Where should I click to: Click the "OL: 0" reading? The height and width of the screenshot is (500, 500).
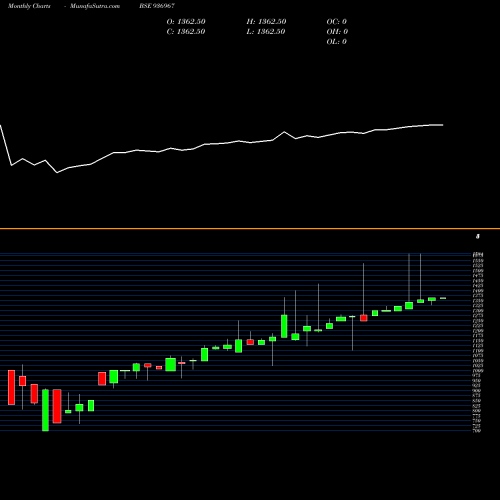point(336,42)
